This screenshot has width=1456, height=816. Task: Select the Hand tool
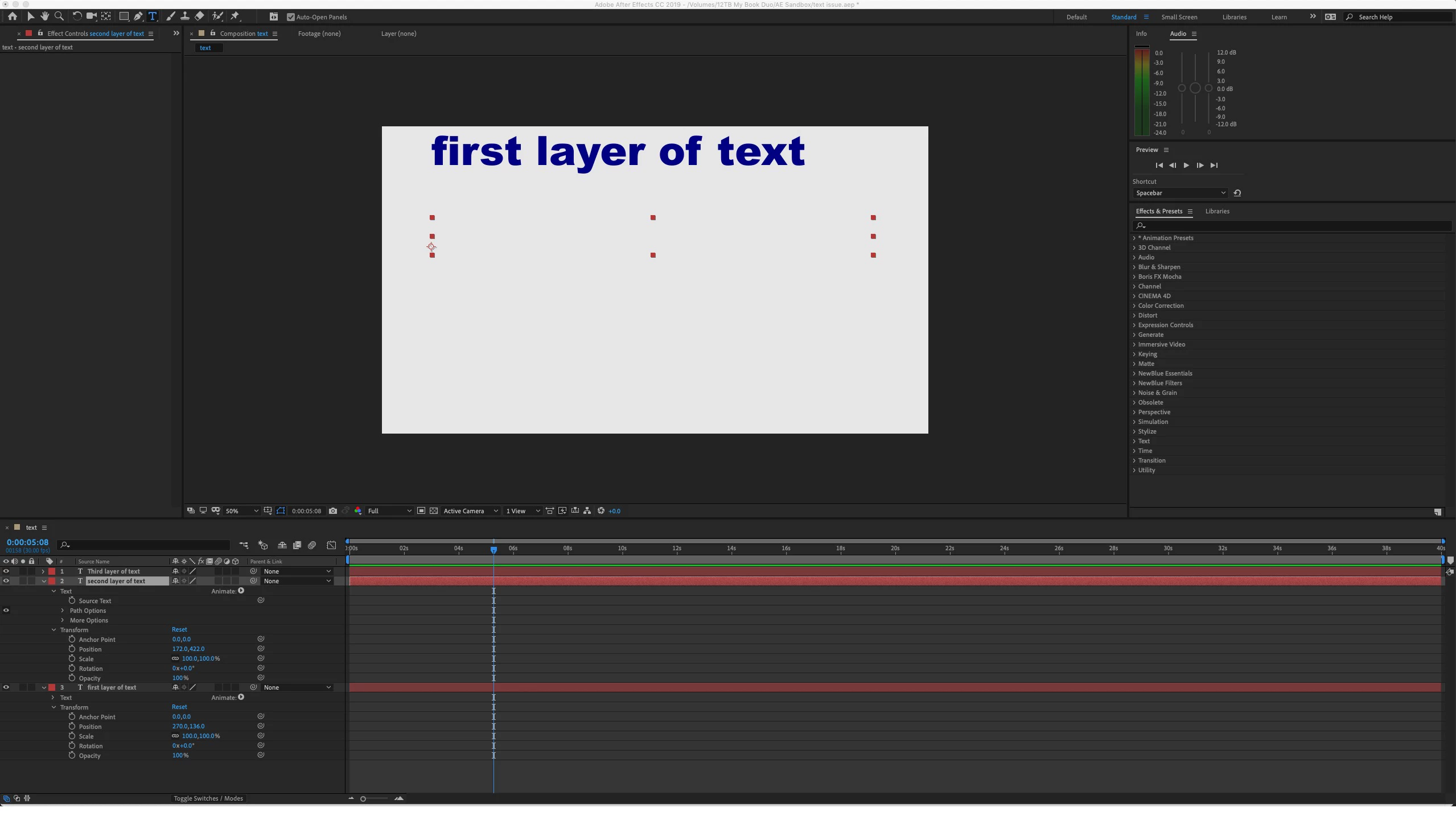click(x=44, y=17)
